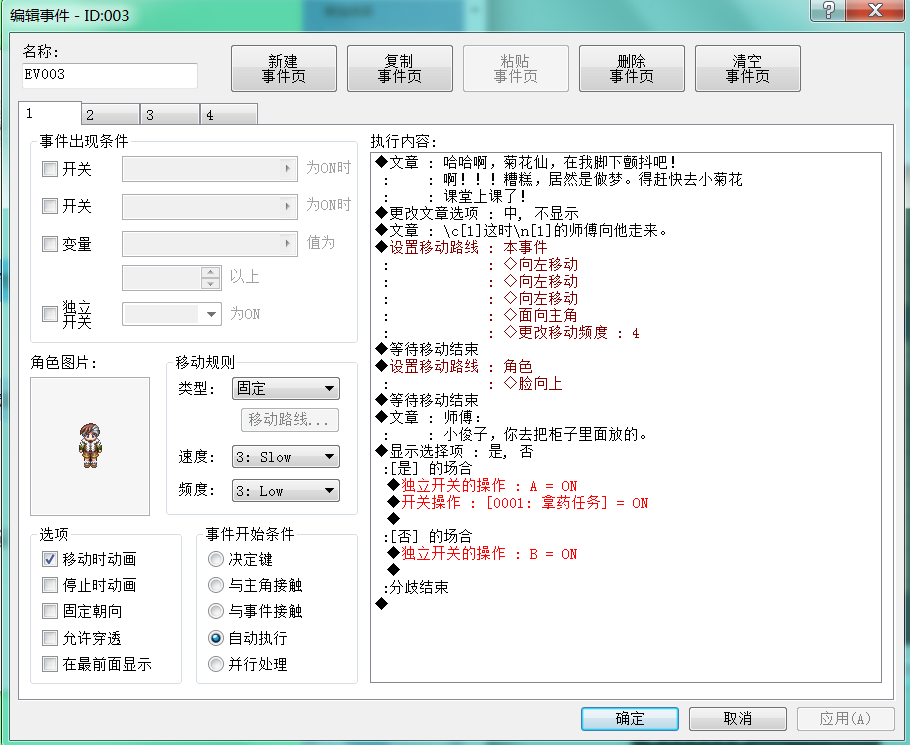
Task: Select the 更改移动频度 : 4 line
Action: [572, 332]
